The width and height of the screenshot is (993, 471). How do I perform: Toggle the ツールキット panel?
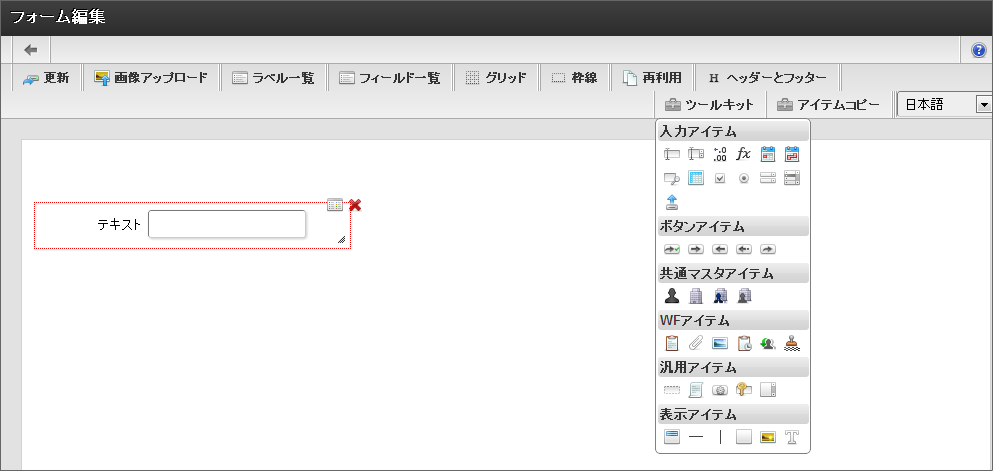pos(710,104)
